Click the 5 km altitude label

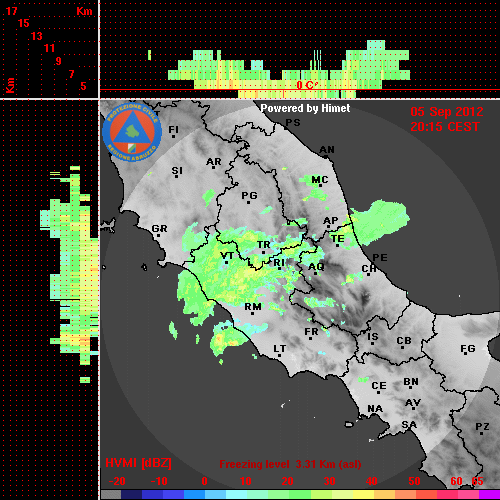83,86
